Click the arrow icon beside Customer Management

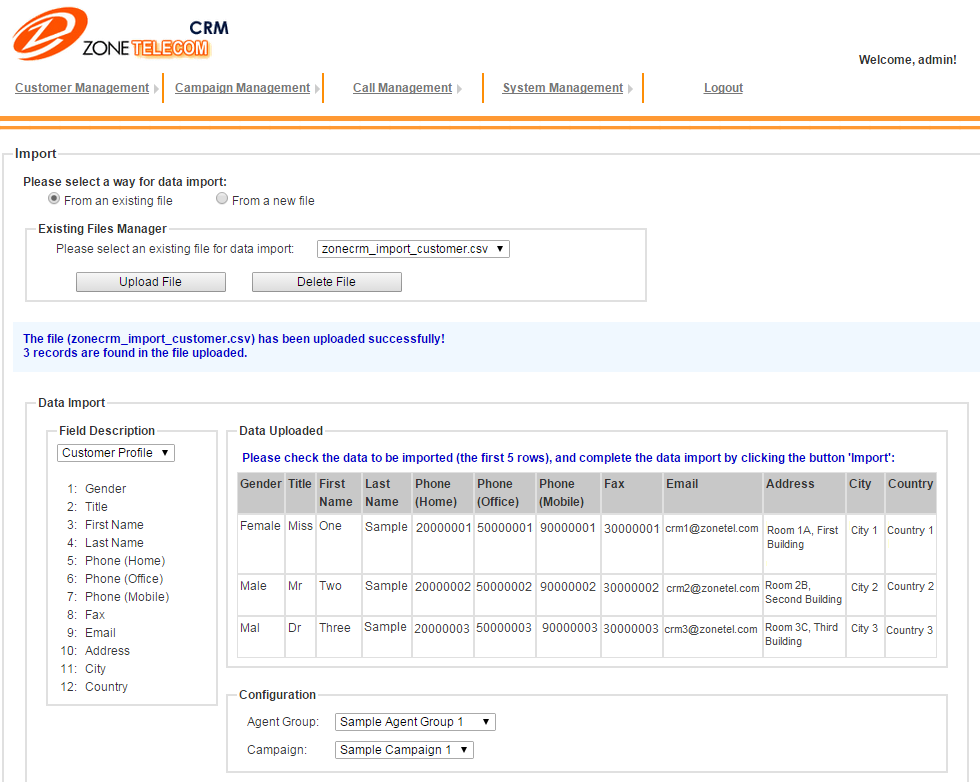click(157, 89)
